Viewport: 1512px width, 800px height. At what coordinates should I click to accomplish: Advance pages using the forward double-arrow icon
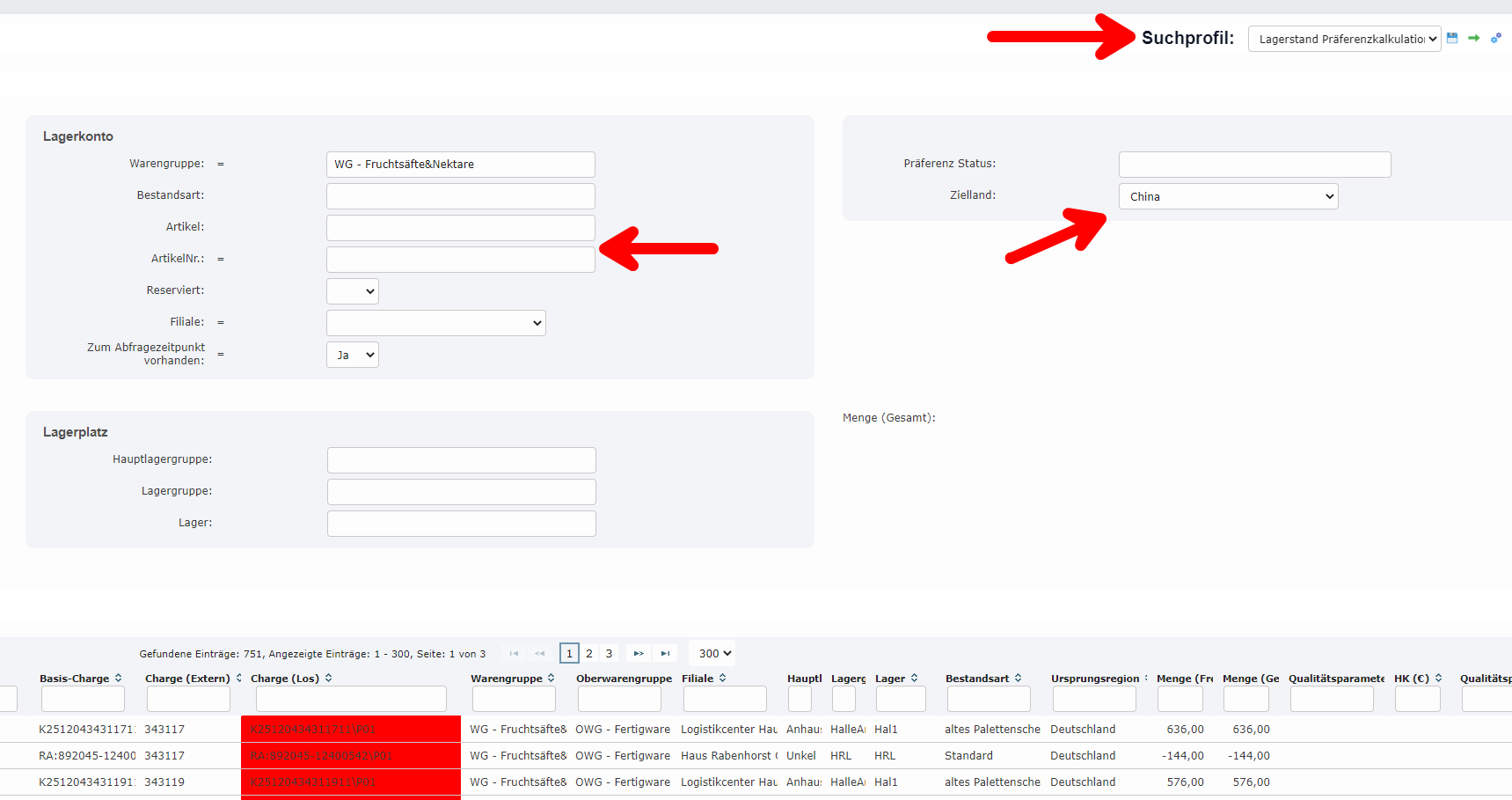[638, 653]
